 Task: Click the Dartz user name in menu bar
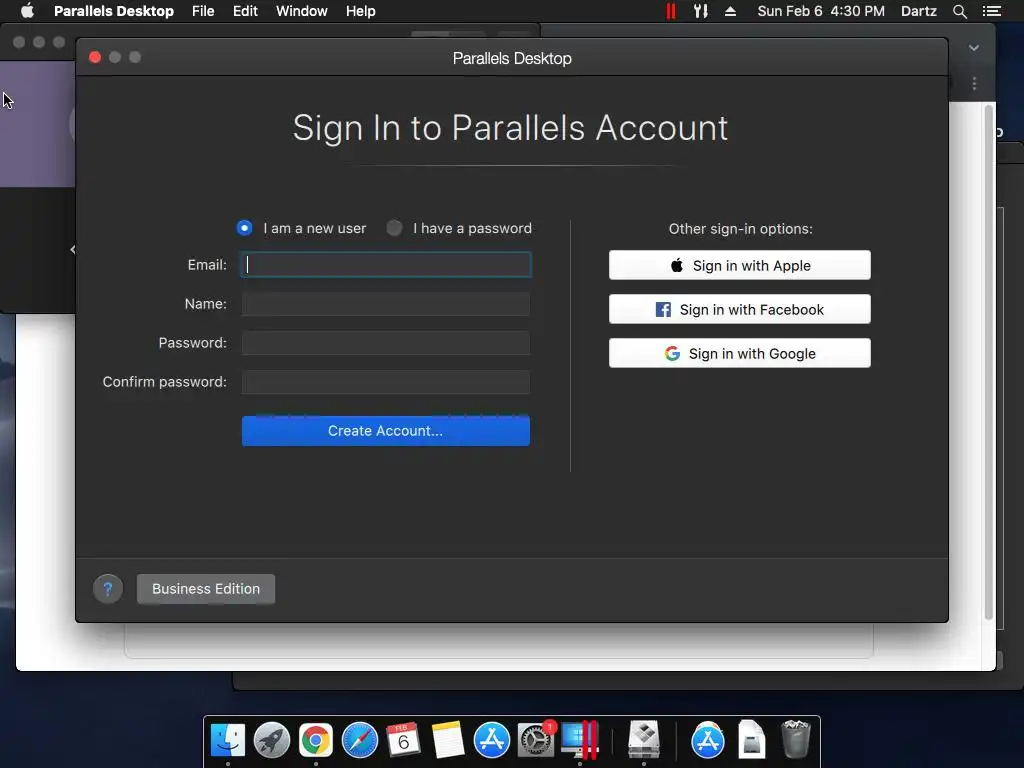pos(919,11)
